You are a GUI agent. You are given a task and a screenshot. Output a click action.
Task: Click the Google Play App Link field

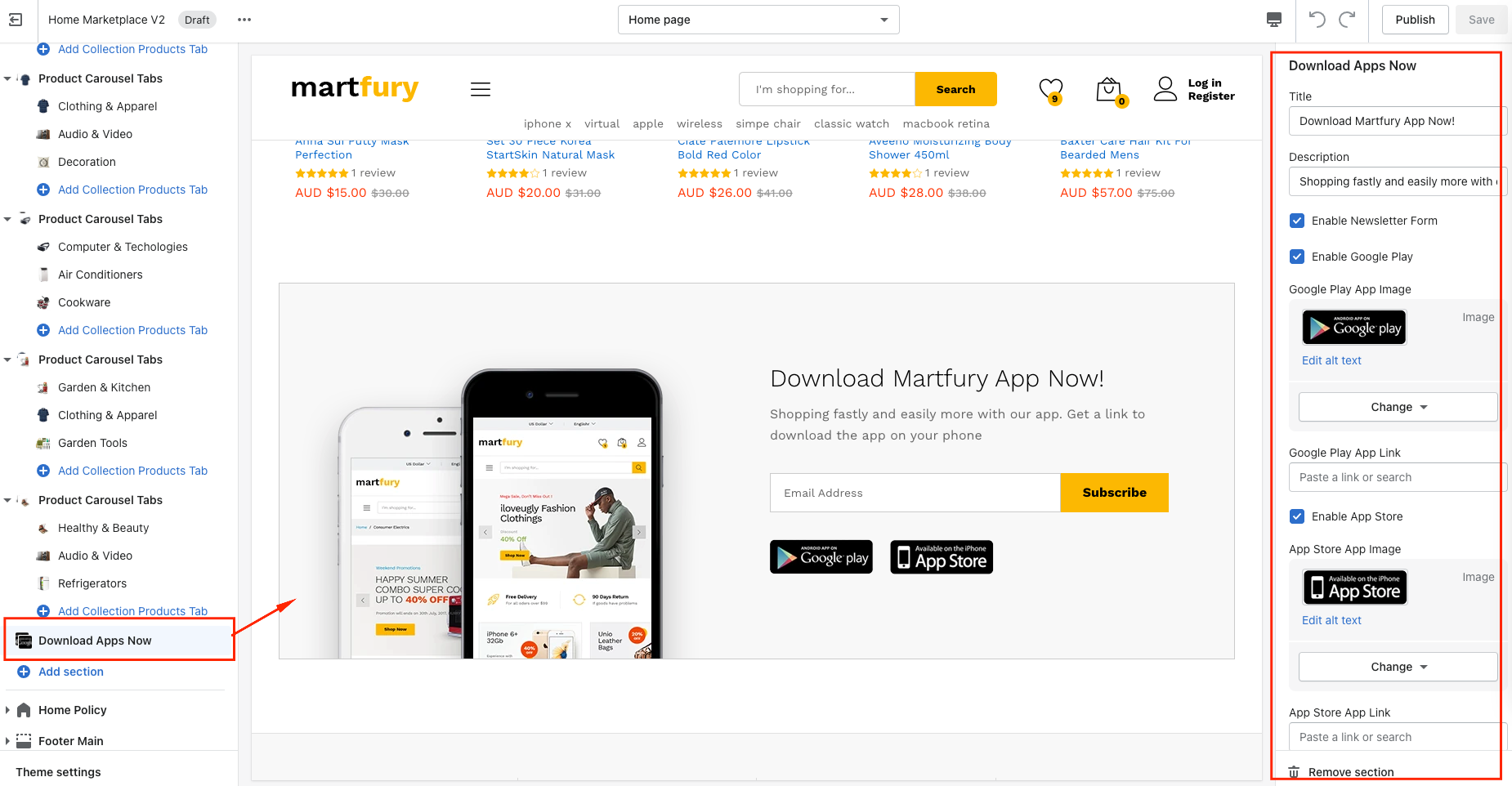[x=1398, y=477]
